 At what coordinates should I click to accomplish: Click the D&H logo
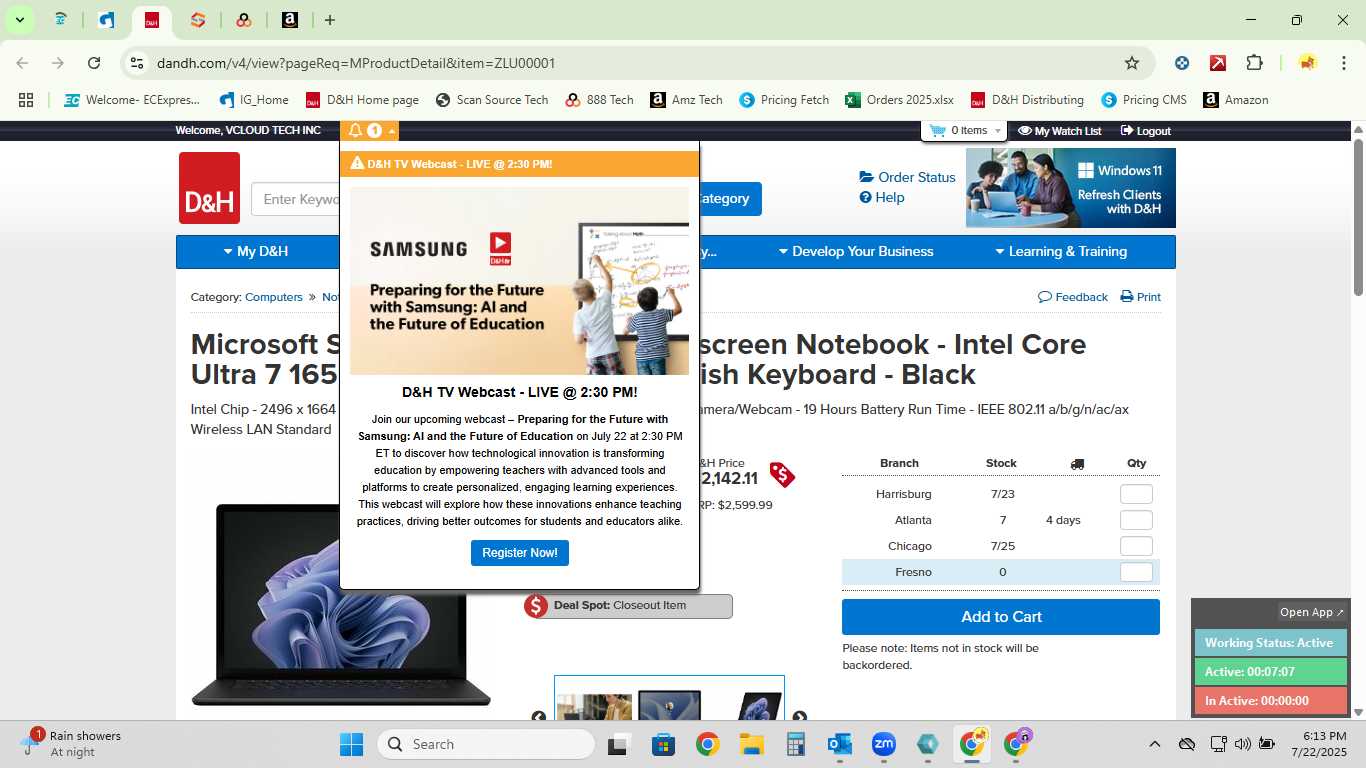209,188
